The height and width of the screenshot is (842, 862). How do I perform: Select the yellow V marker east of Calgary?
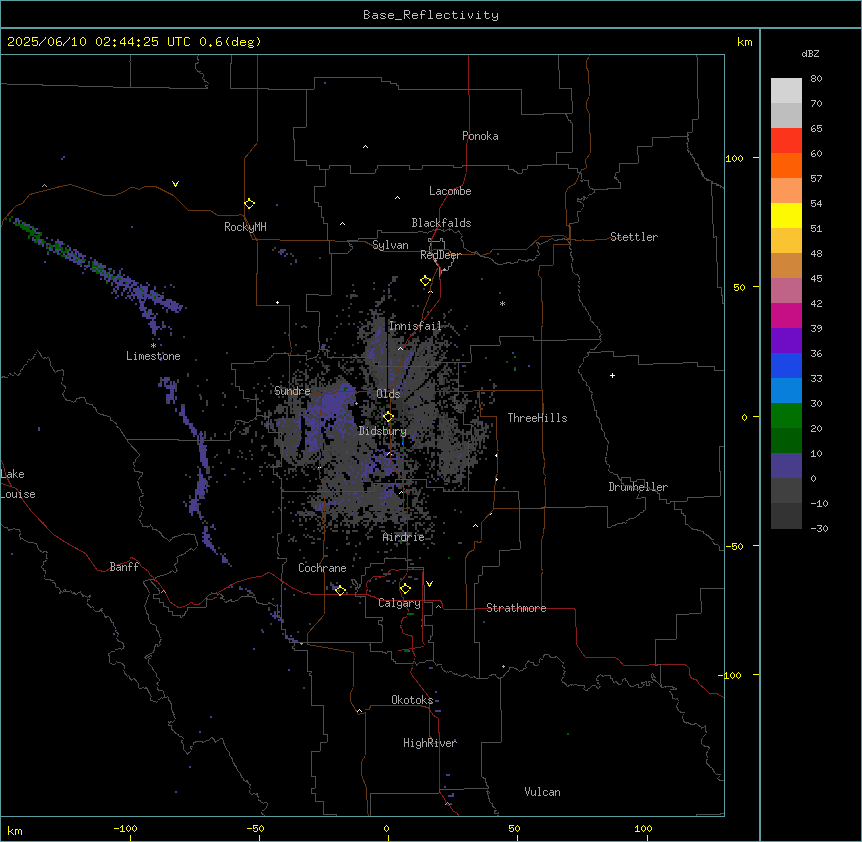pyautogui.click(x=429, y=584)
